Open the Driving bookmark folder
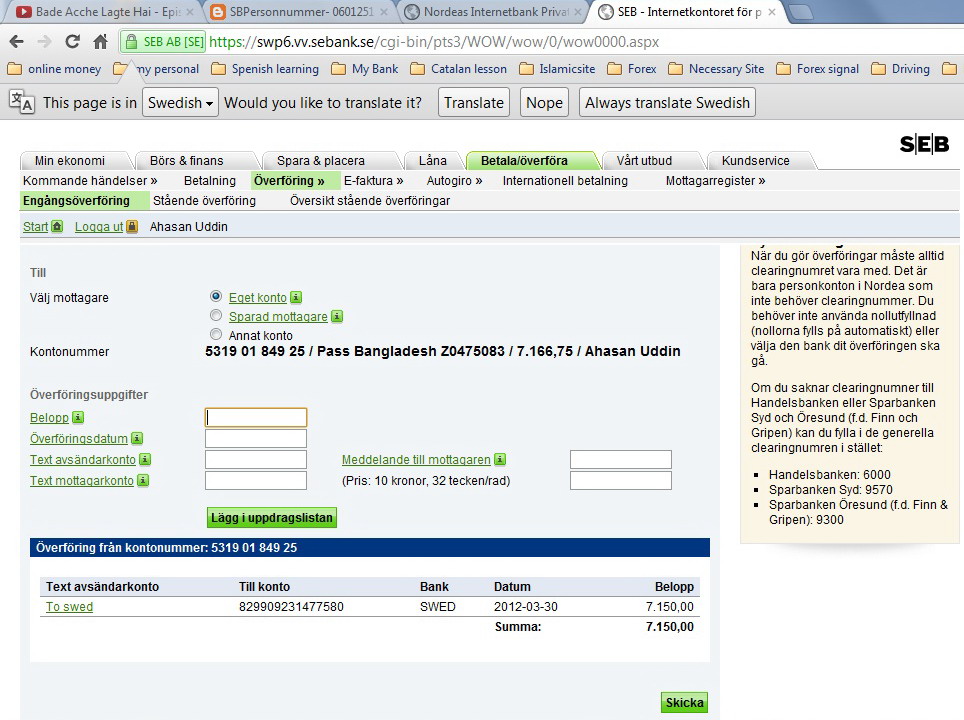 point(901,69)
